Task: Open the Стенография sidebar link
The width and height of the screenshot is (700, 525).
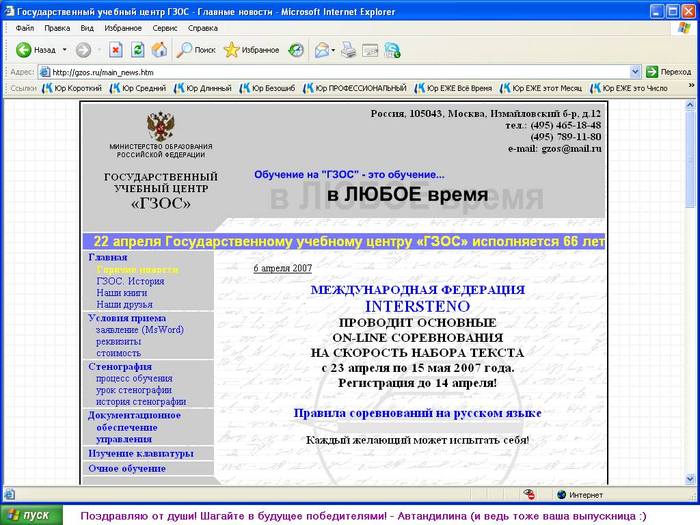Action: (120, 367)
